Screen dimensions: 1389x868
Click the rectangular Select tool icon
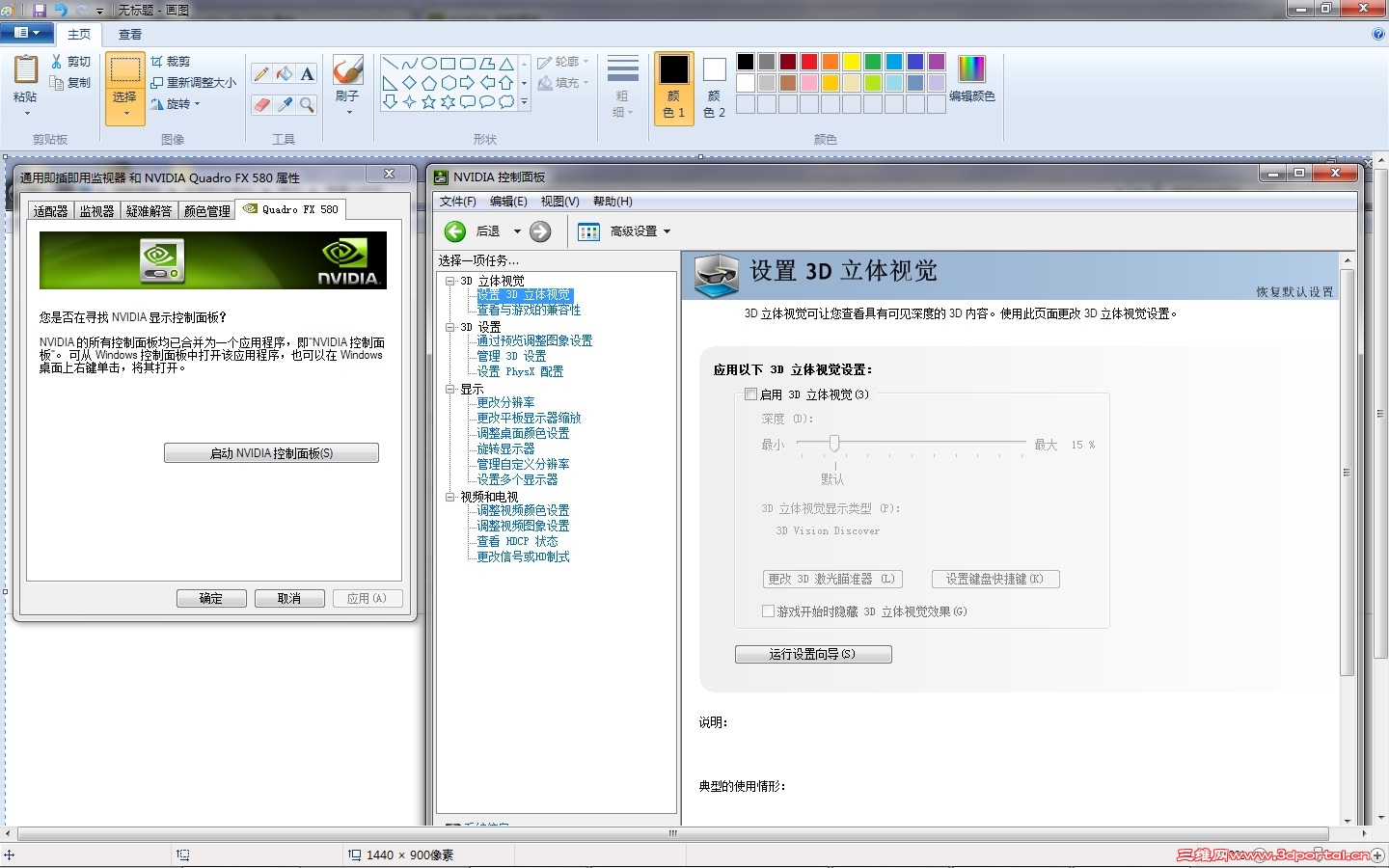(124, 70)
